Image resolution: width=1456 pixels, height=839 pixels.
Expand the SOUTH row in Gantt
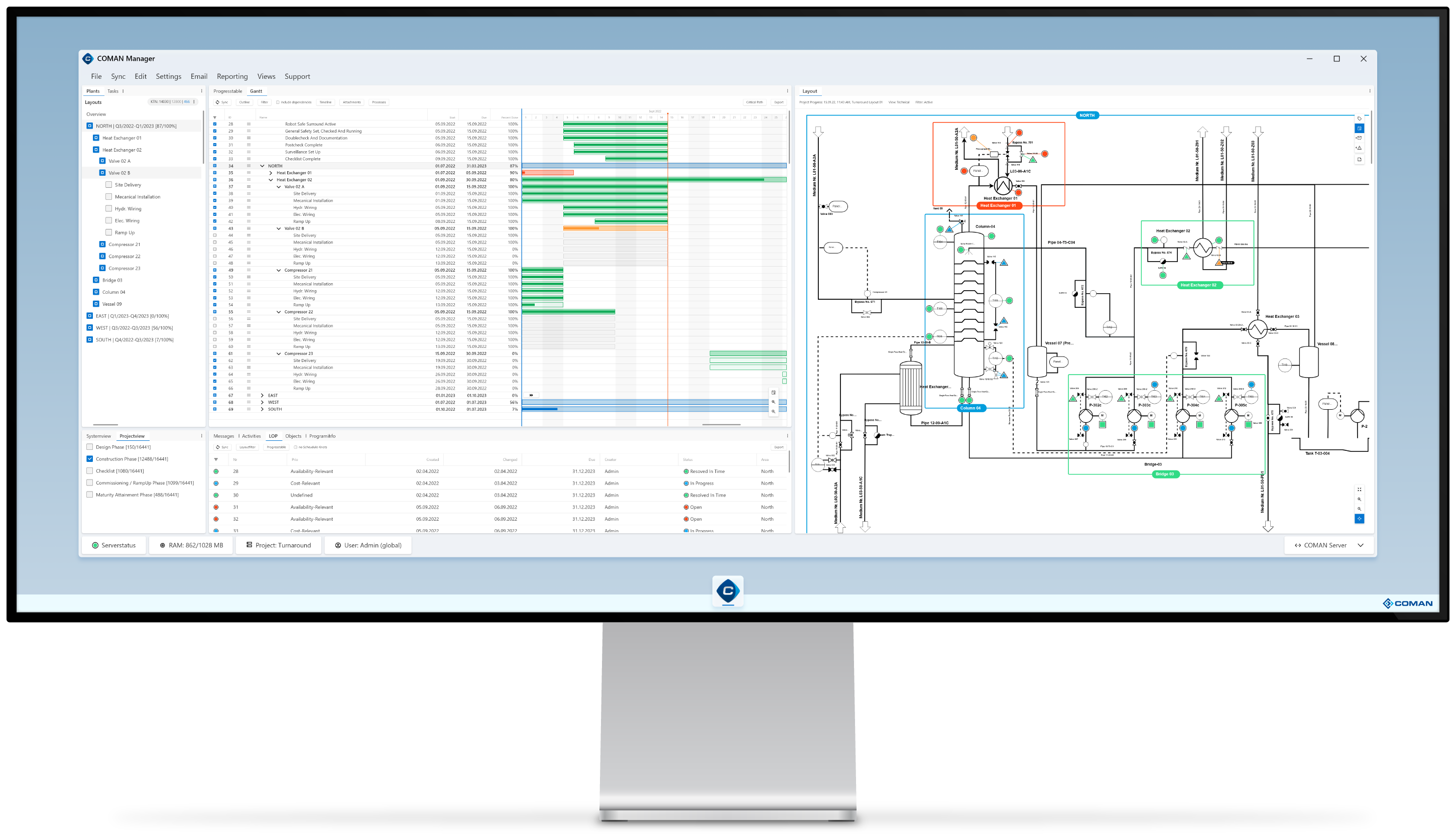coord(262,410)
